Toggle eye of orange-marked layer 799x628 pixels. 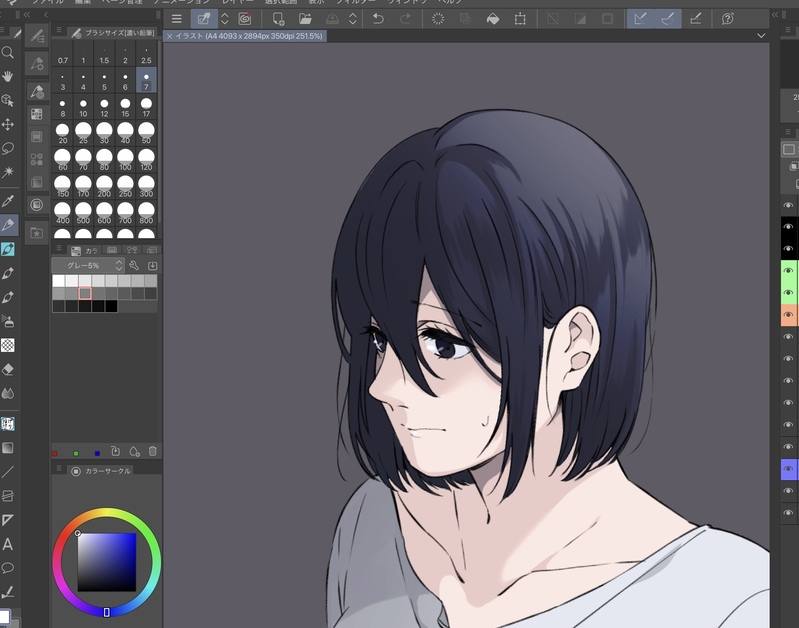788,315
